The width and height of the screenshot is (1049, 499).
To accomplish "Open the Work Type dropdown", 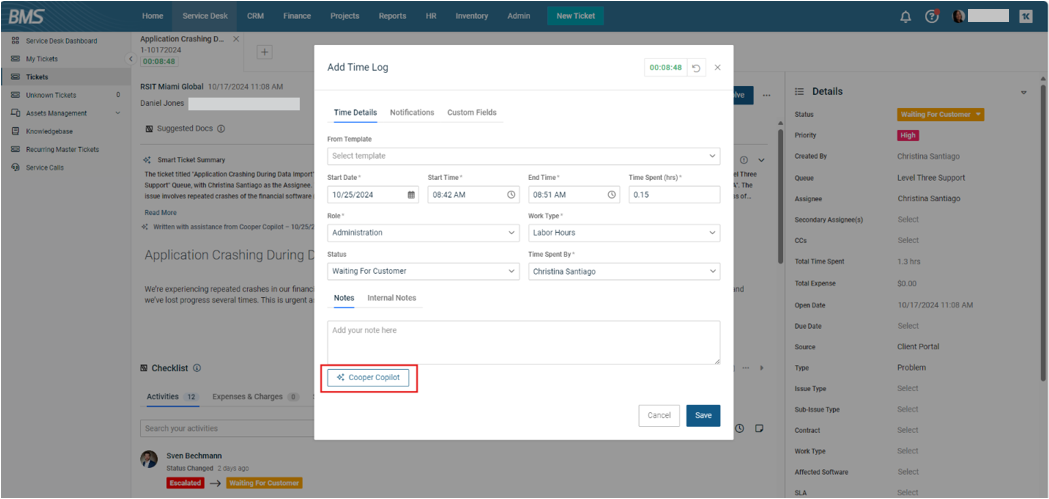I will click(623, 233).
